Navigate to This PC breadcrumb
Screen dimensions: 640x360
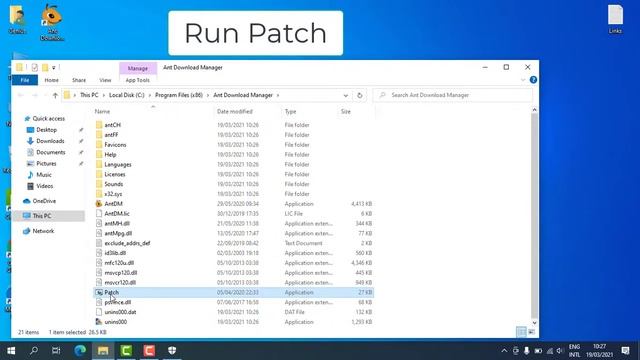(x=89, y=95)
